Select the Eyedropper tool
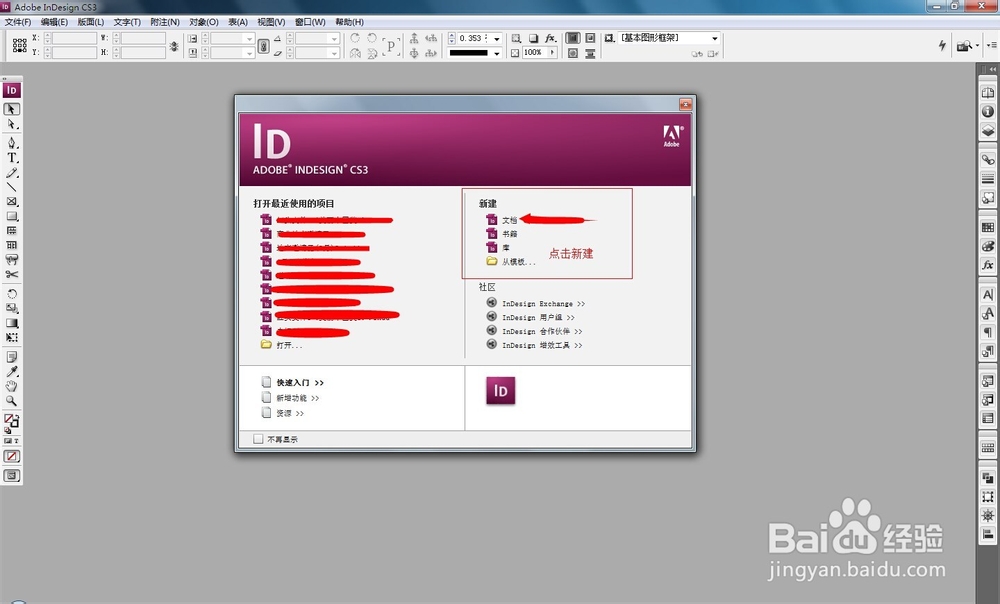This screenshot has width=1000, height=604. coord(11,371)
